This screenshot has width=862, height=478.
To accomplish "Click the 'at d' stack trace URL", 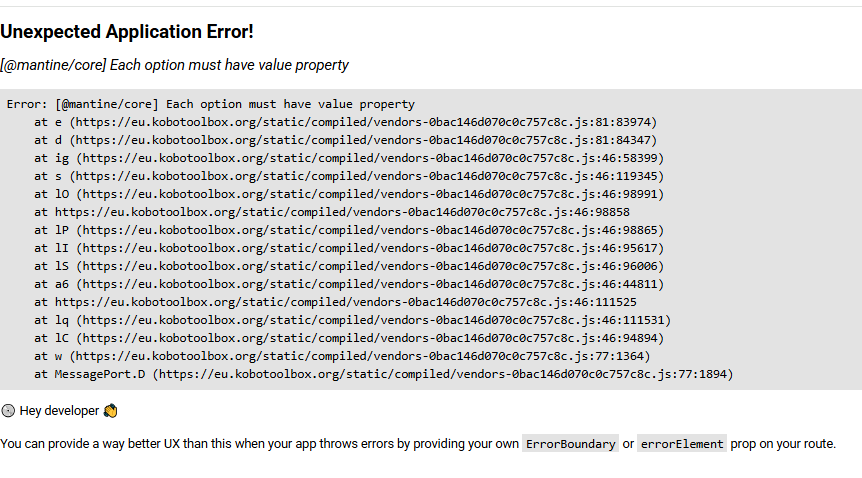I will 363,140.
